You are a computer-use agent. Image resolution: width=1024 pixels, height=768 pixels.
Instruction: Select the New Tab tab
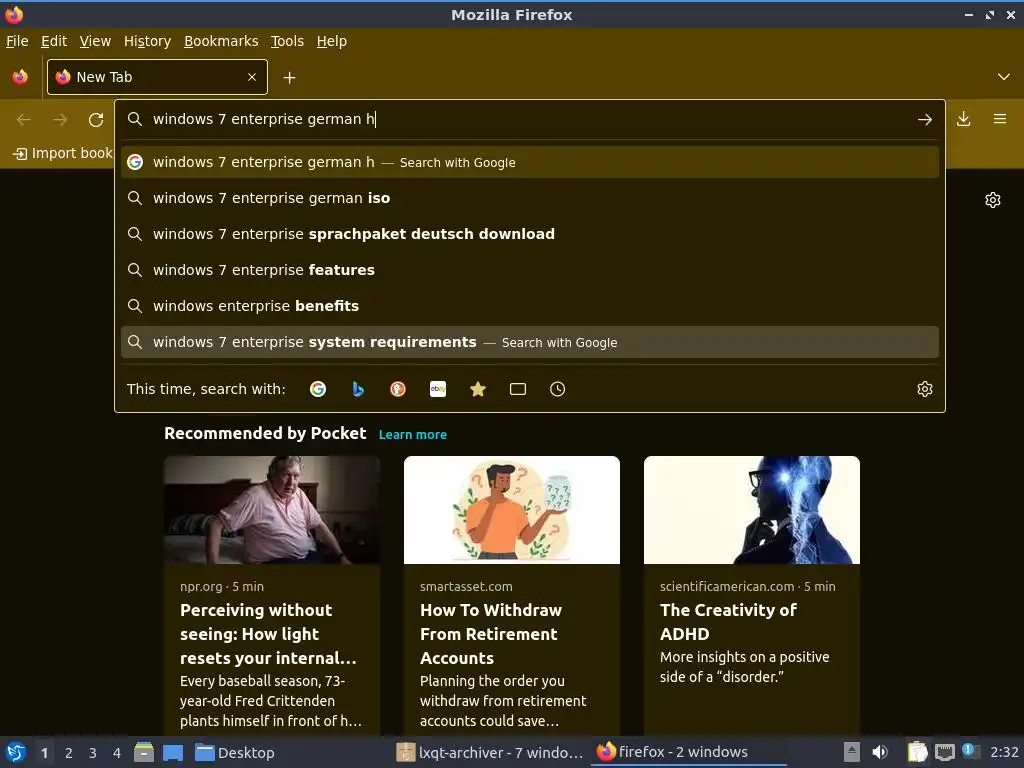(x=157, y=77)
